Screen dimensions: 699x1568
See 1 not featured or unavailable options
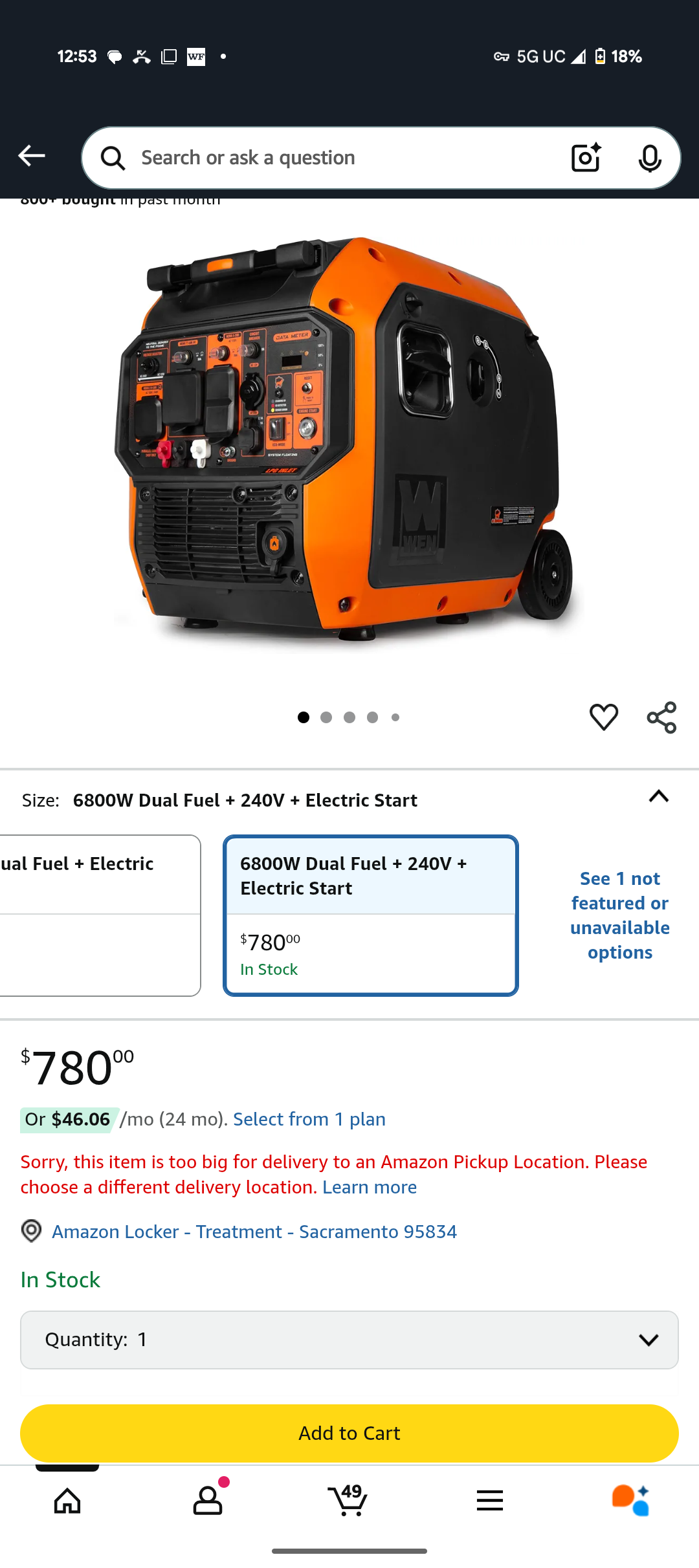[619, 915]
